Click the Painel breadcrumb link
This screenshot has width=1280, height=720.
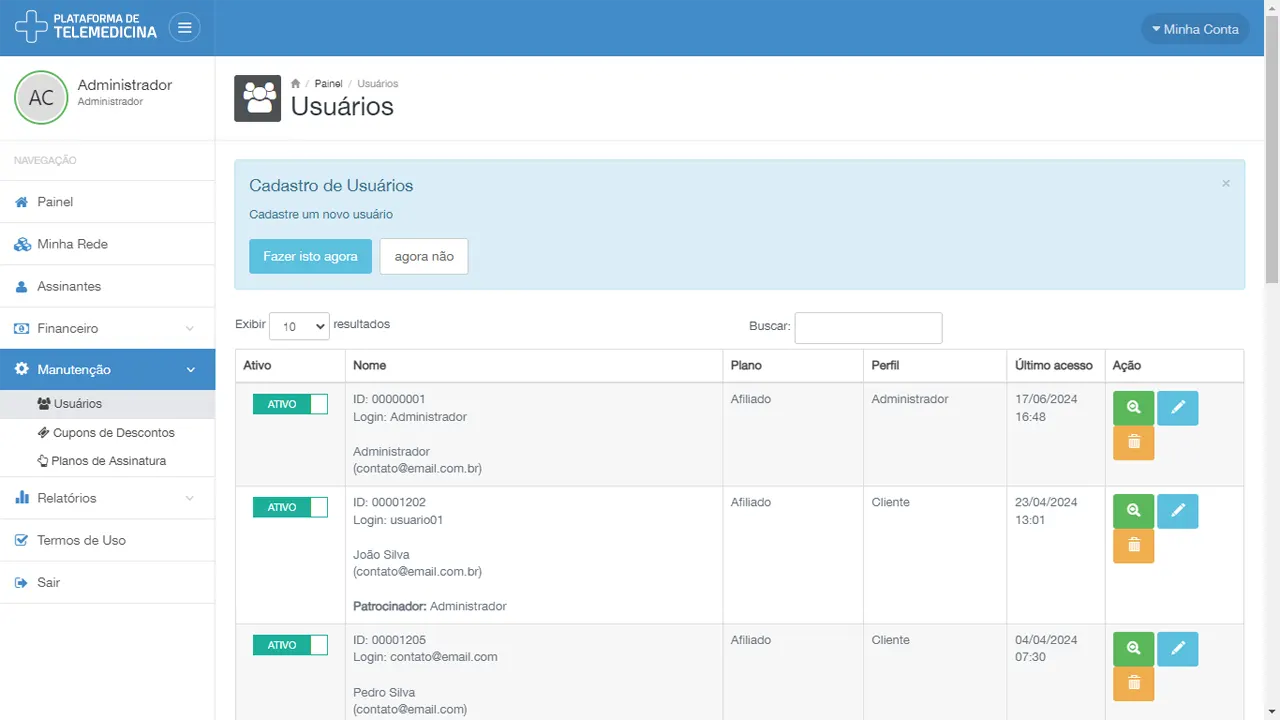[328, 84]
